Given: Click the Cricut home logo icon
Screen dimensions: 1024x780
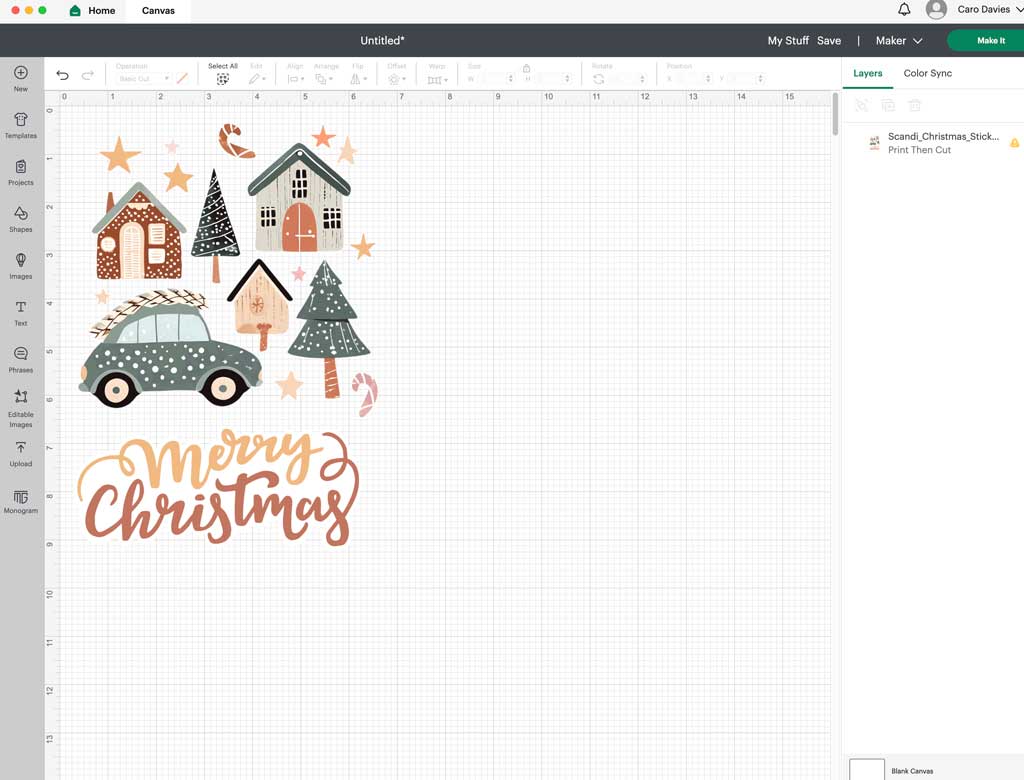Looking at the screenshot, I should (x=75, y=10).
